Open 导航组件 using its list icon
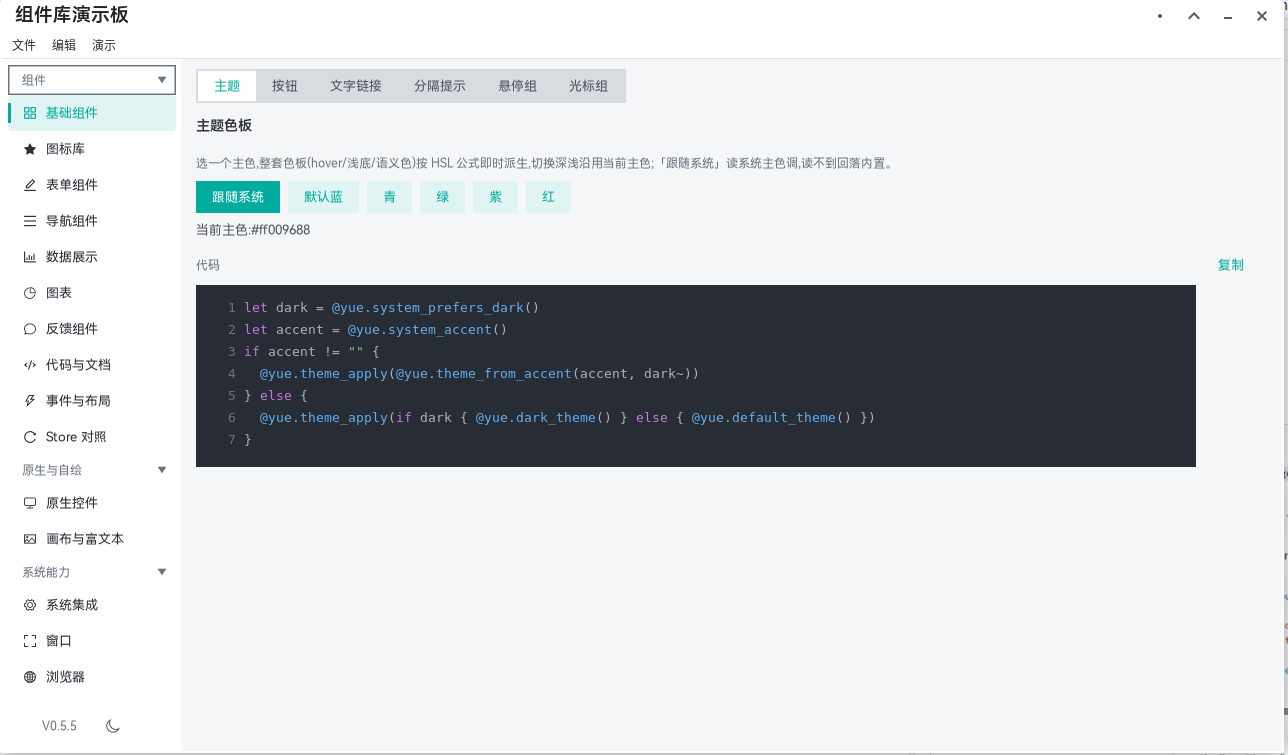The width and height of the screenshot is (1288, 755). click(x=30, y=221)
